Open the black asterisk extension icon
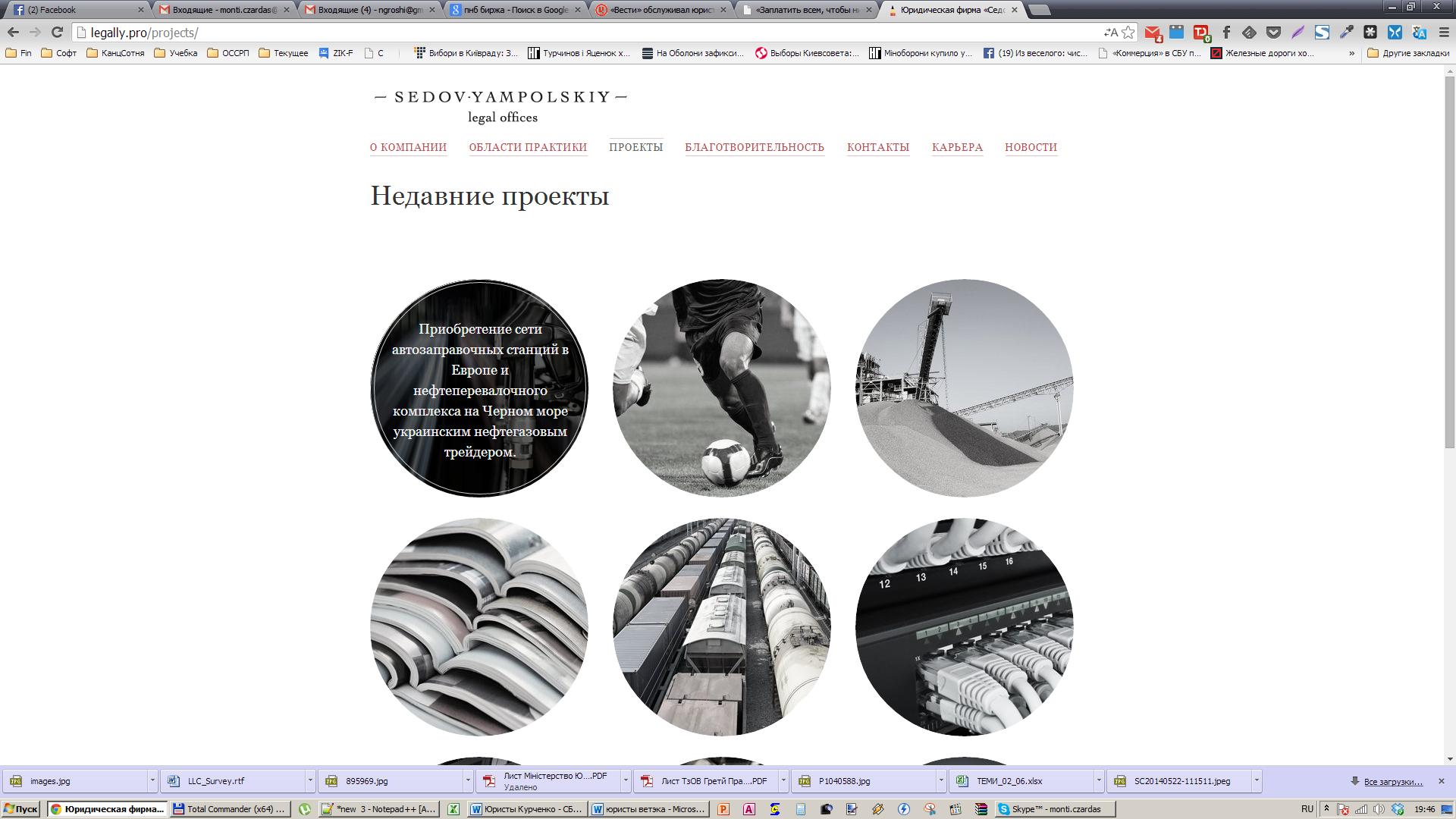Screen dimensions: 1456x819 [1370, 32]
